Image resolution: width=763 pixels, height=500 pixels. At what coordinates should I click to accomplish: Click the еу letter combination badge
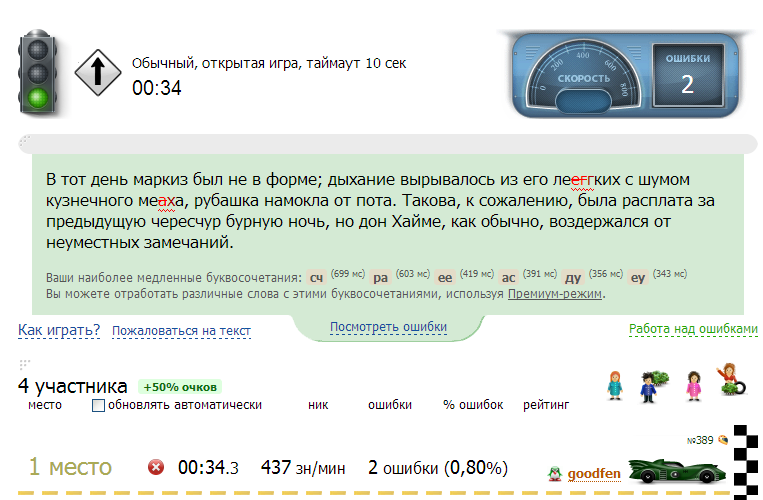638,277
